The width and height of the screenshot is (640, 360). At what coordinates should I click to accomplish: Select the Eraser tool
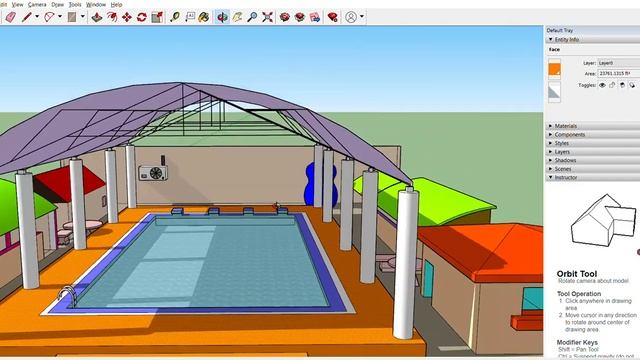tap(11, 17)
